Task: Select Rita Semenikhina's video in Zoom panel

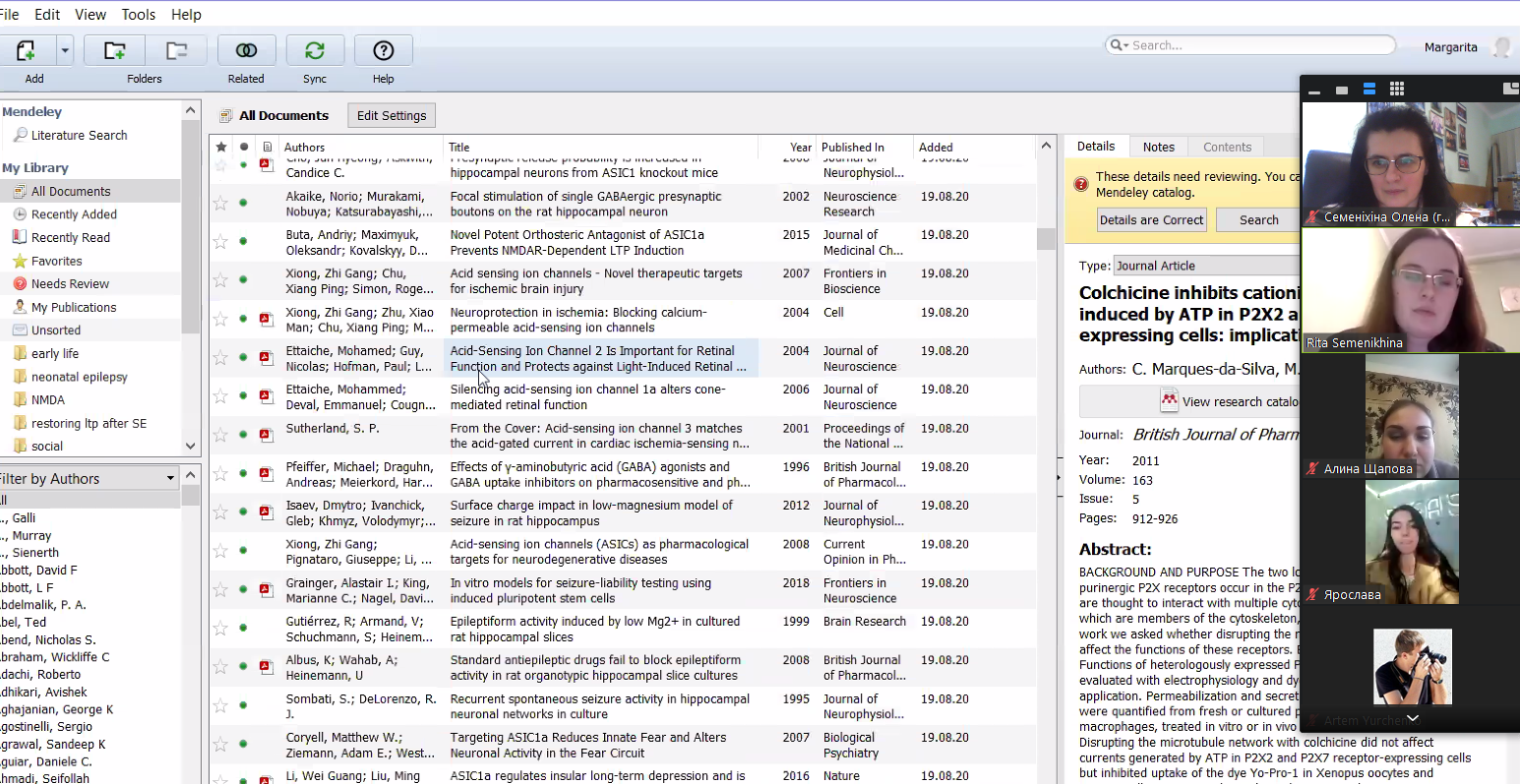Action: 1410,290
